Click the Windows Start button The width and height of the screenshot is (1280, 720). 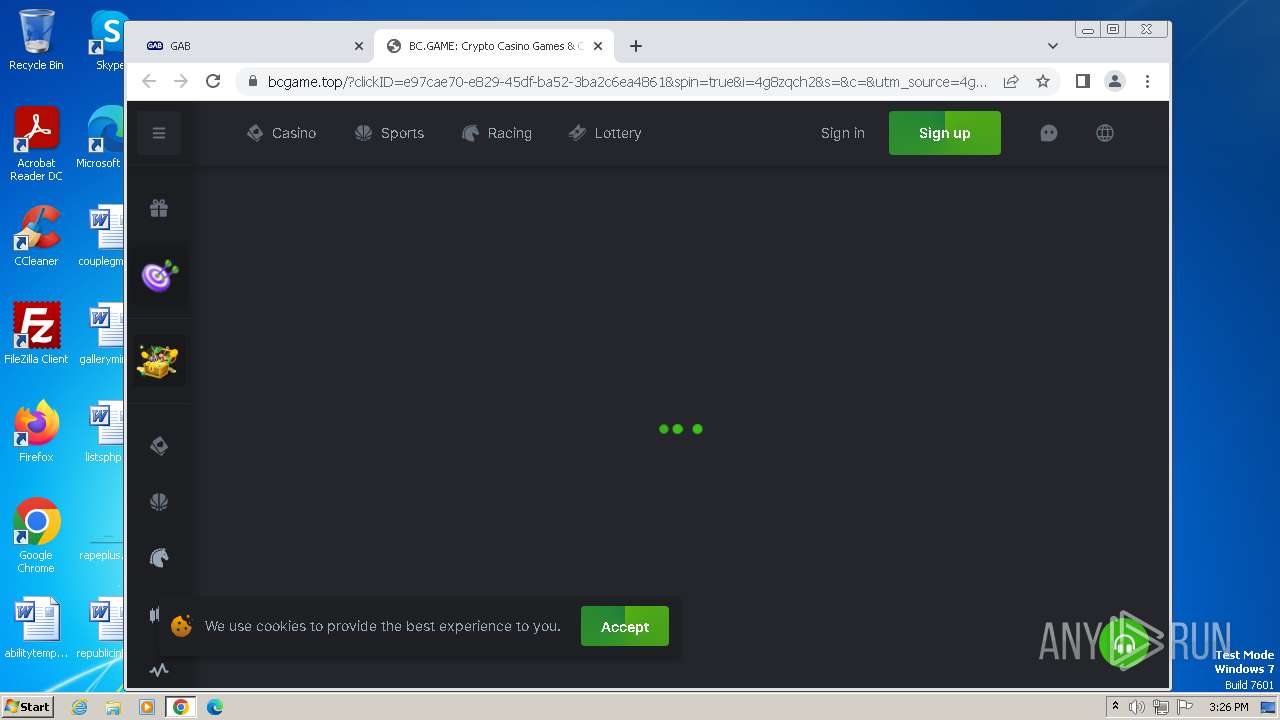tap(27, 707)
